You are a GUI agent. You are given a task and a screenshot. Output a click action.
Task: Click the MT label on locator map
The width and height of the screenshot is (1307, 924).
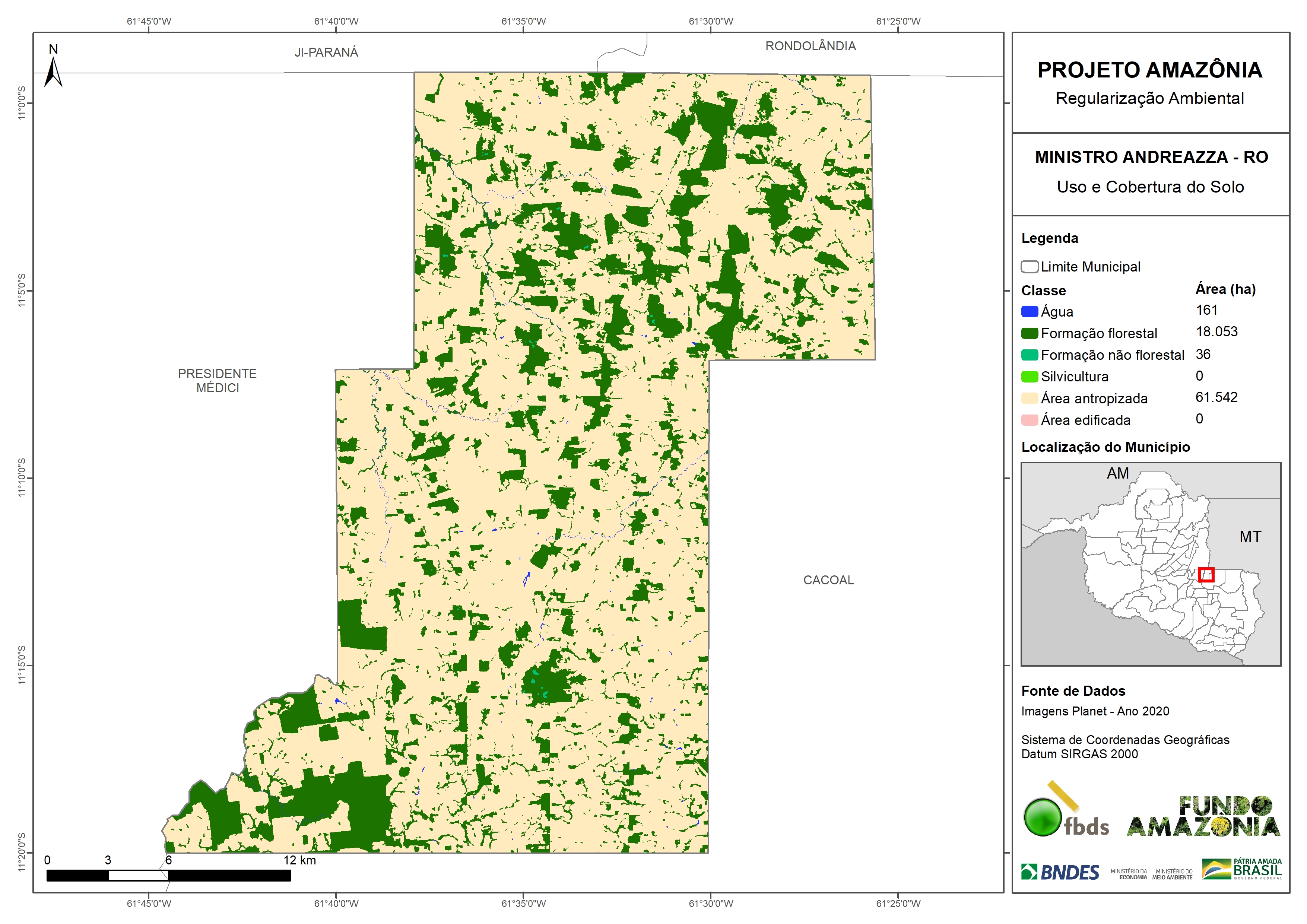pos(1250,536)
